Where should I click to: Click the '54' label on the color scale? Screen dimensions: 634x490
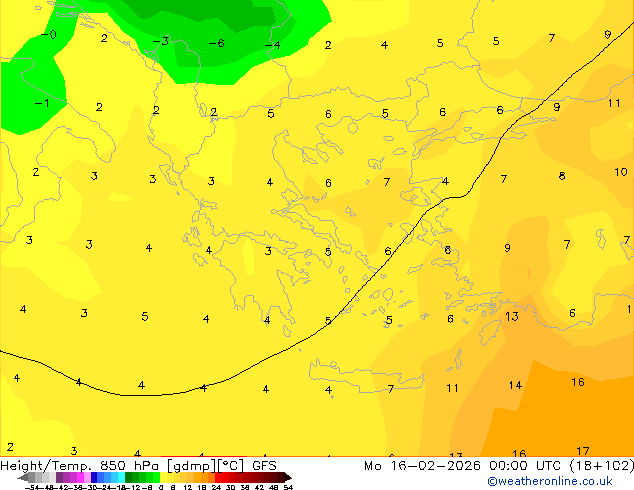tap(288, 487)
